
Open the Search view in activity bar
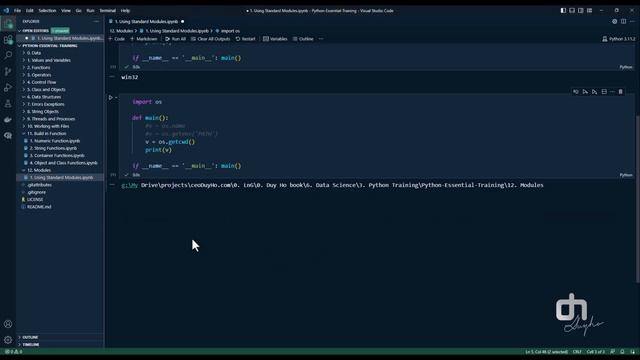[x=8, y=55]
